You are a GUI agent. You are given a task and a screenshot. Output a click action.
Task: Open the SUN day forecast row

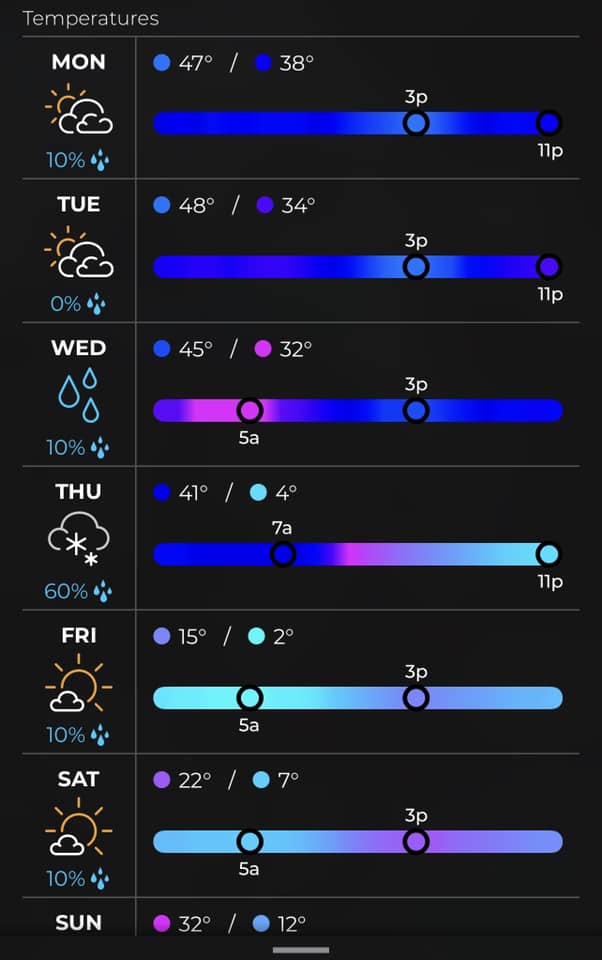[x=79, y=922]
